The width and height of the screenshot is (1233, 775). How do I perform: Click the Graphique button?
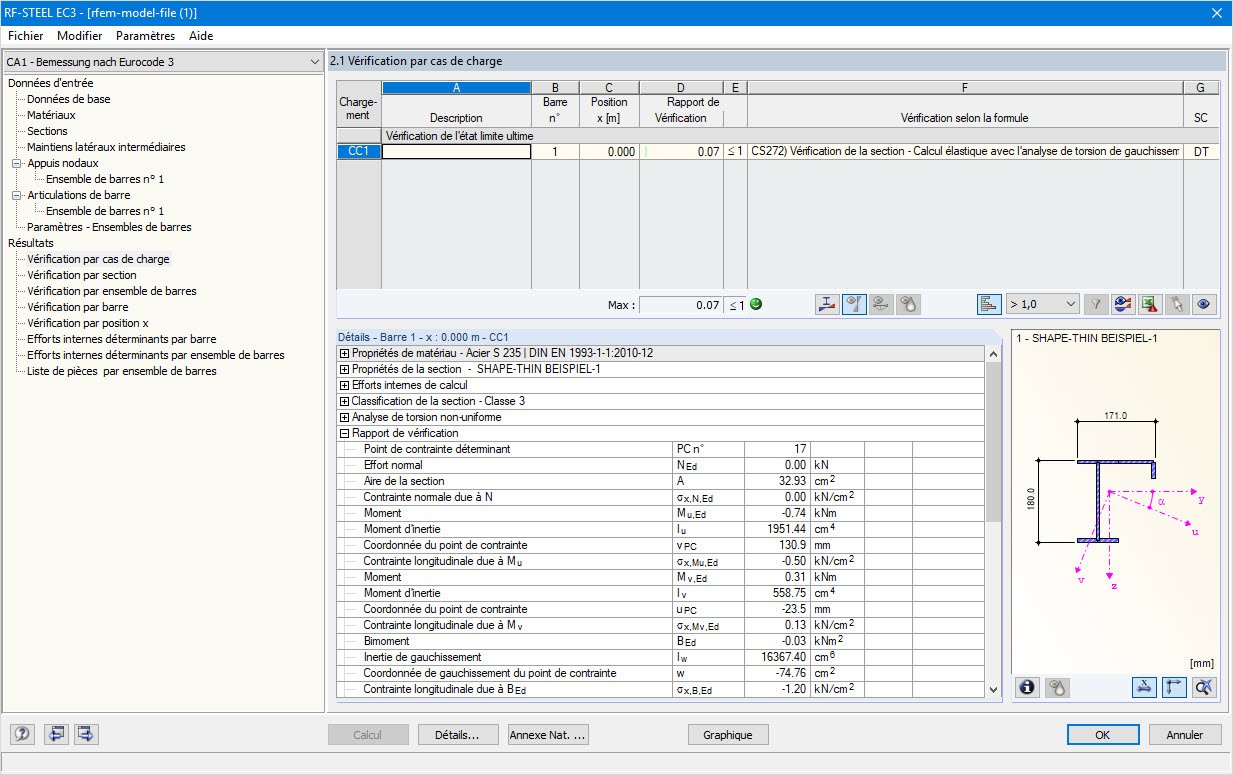click(728, 735)
